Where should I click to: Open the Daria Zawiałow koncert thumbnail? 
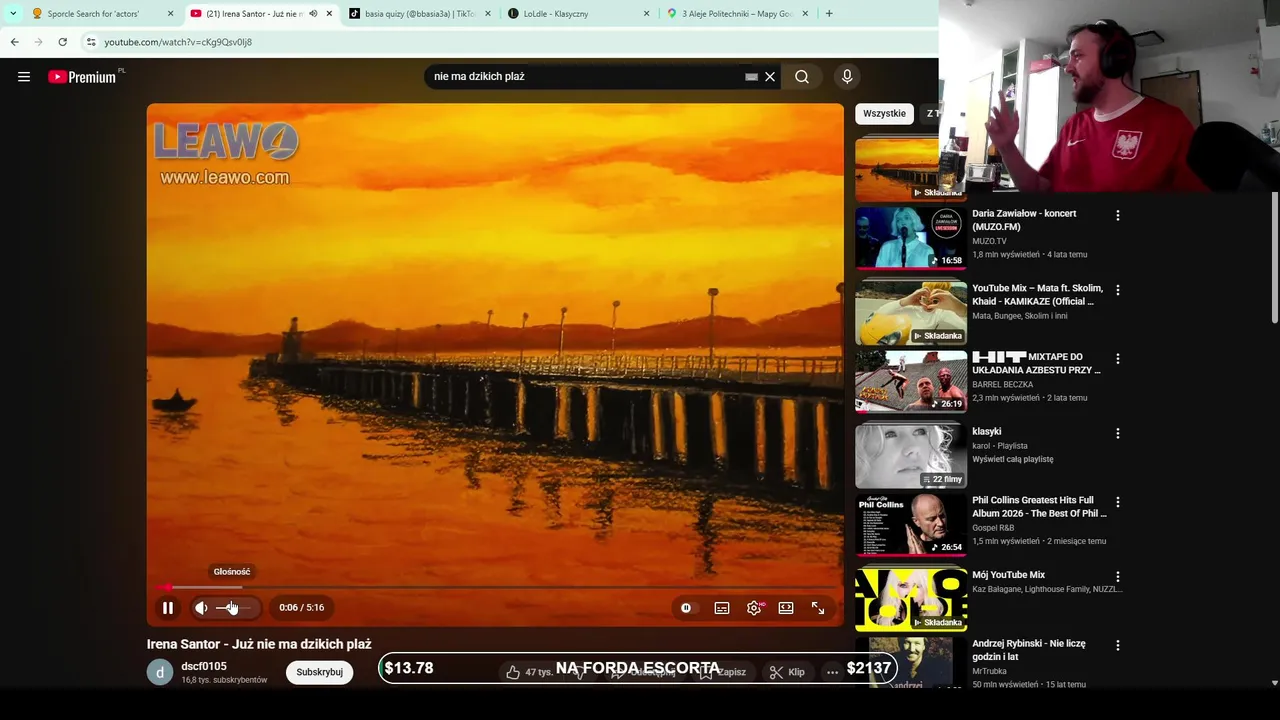click(x=911, y=238)
